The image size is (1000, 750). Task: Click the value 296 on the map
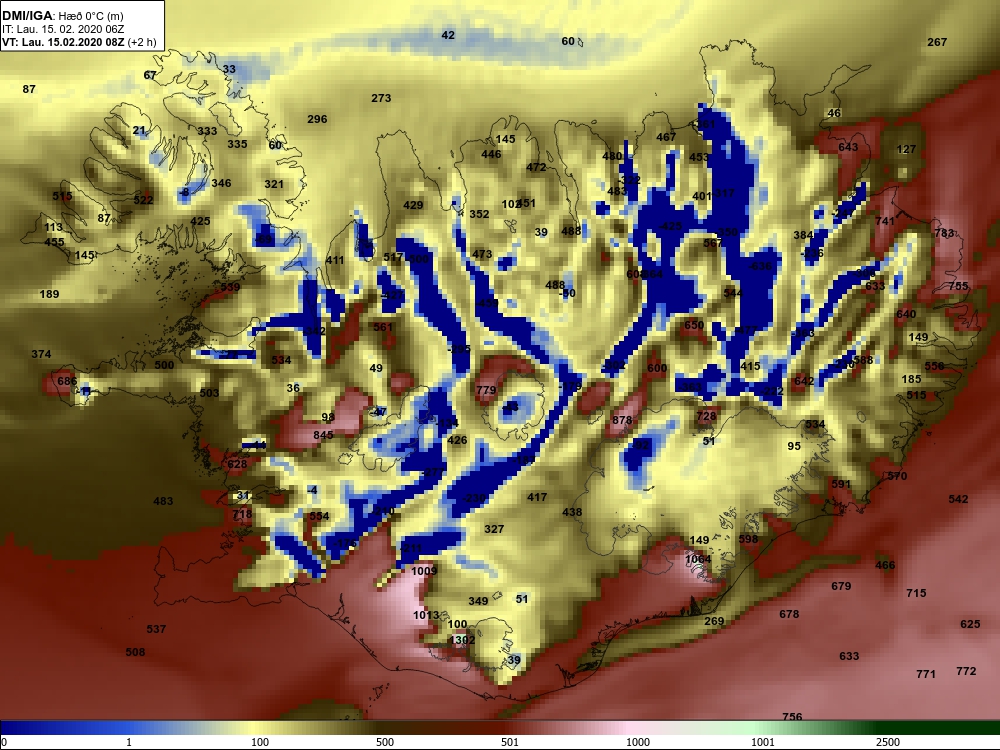(x=317, y=119)
